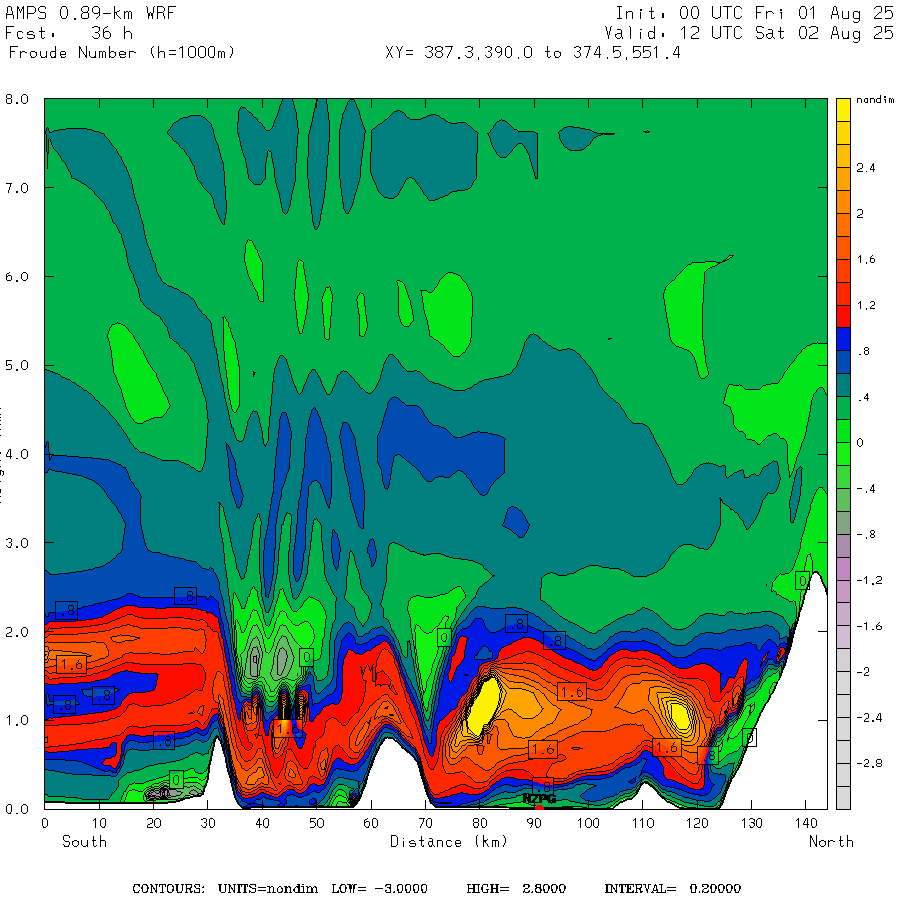Select the 'North' direction label
This screenshot has width=900, height=900.
[831, 842]
